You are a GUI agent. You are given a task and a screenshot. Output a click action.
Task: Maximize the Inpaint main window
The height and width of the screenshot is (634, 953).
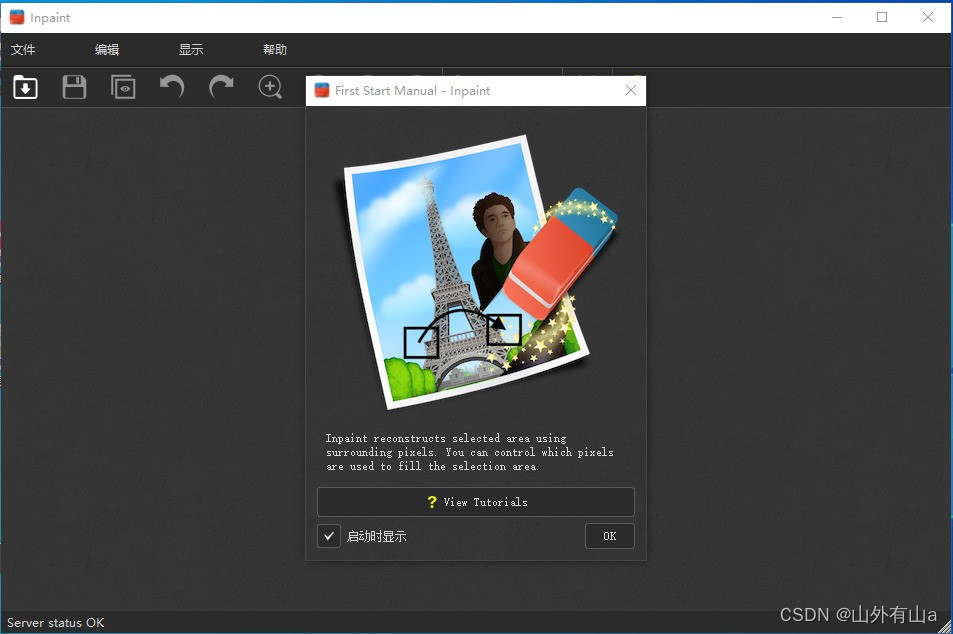(882, 17)
